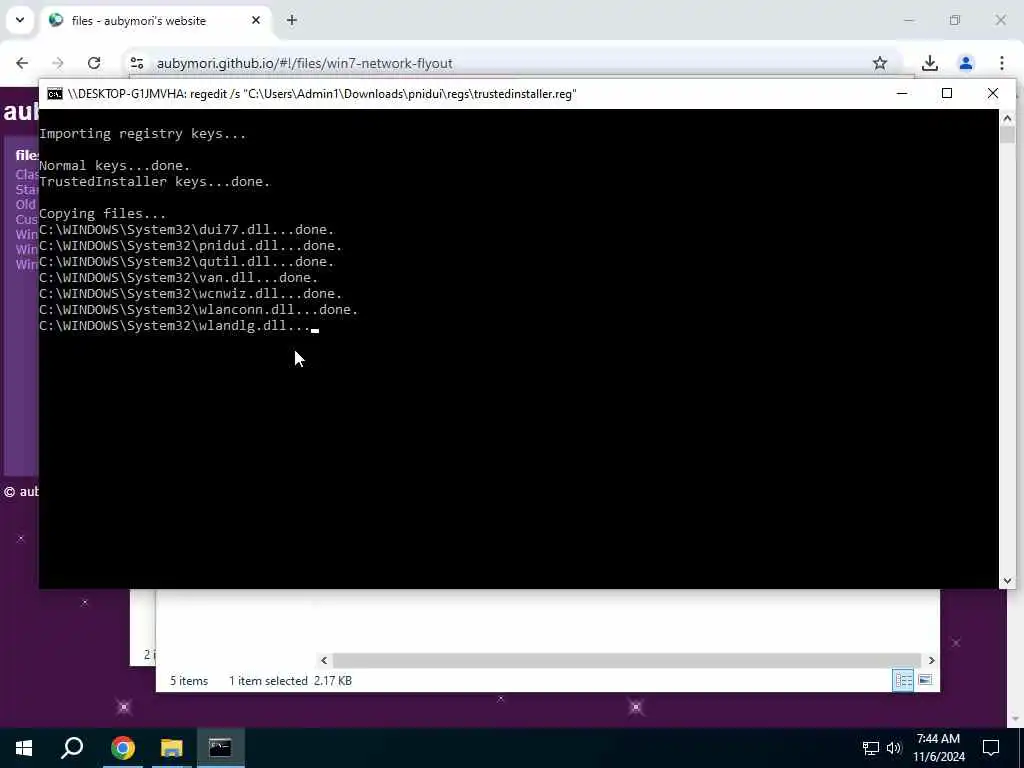The height and width of the screenshot is (768, 1024).
Task: Select the aubymori's website tab
Action: point(157,20)
